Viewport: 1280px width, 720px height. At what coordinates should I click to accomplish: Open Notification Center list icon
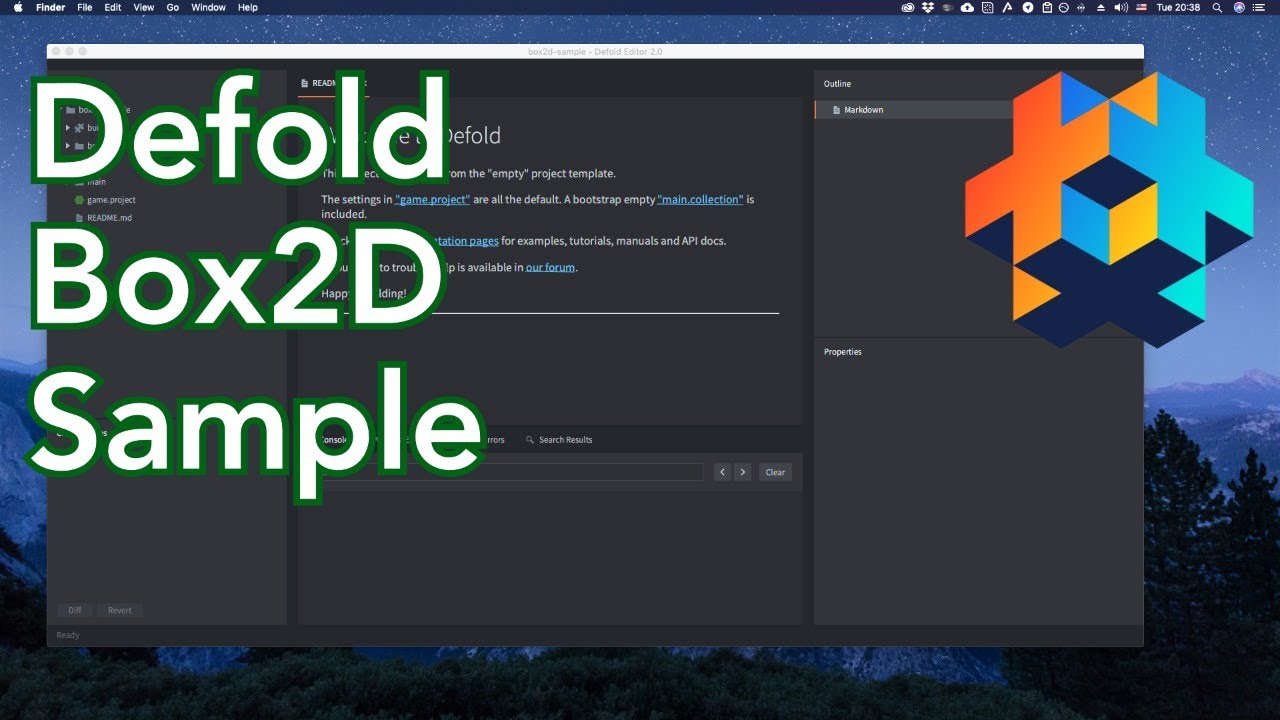pyautogui.click(x=1261, y=7)
